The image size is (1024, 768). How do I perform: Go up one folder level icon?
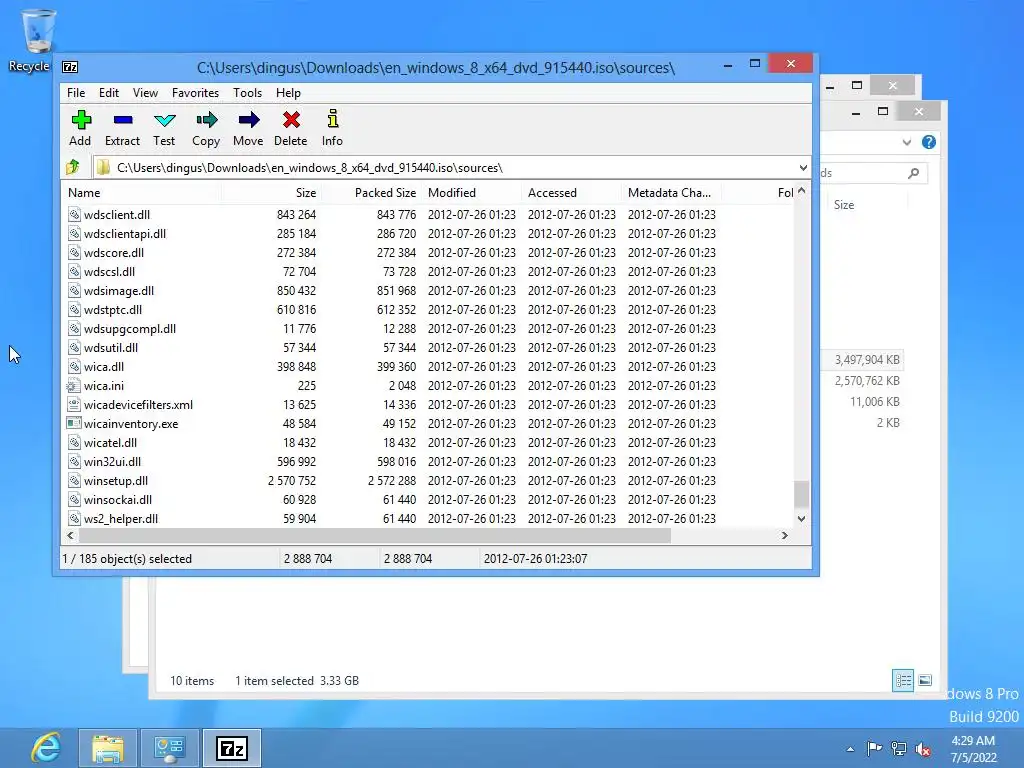click(73, 168)
